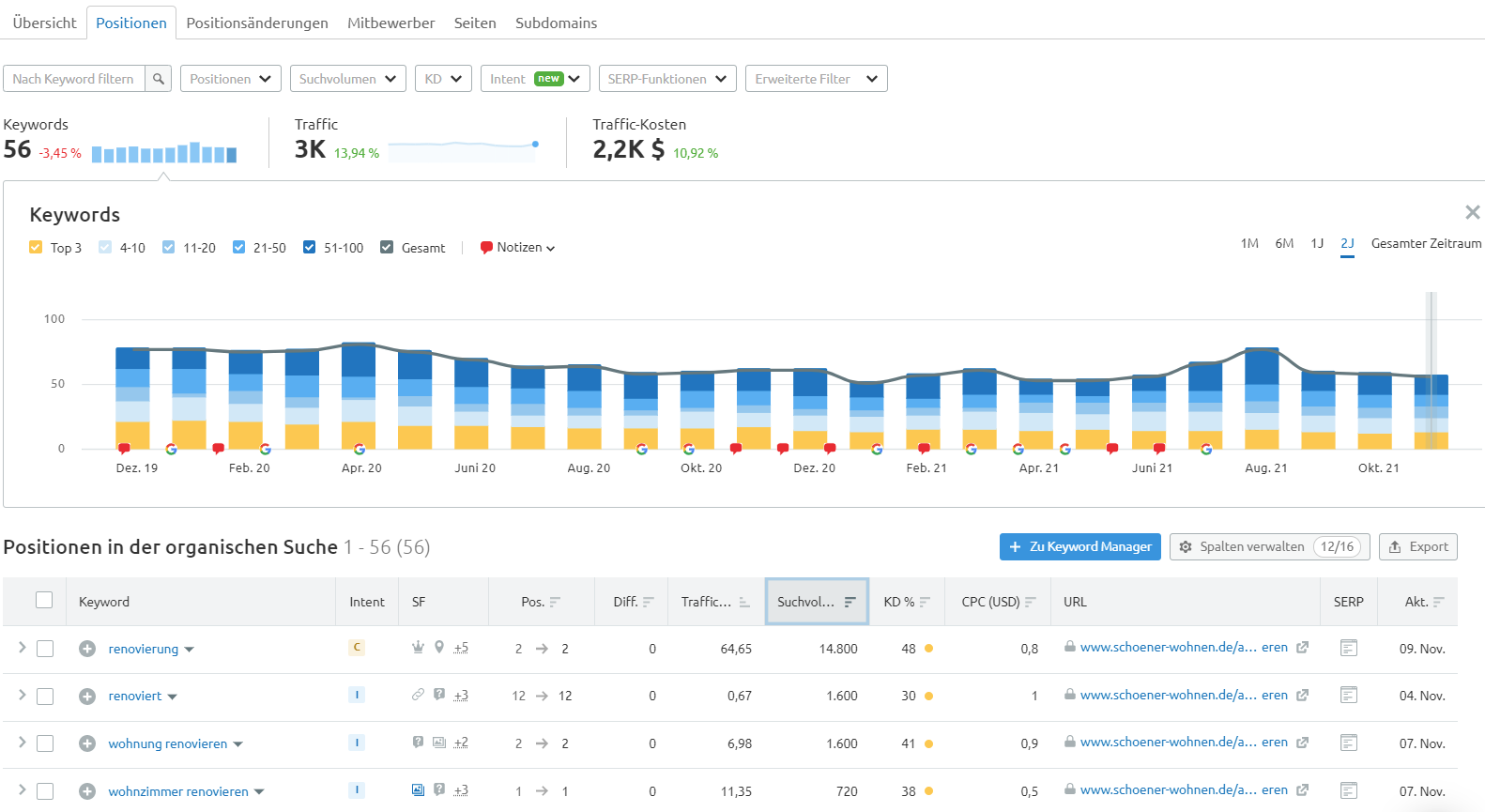Screen dimensions: 1485x812
Task: Toggle Top 3 series checkbox
Action: [36, 247]
